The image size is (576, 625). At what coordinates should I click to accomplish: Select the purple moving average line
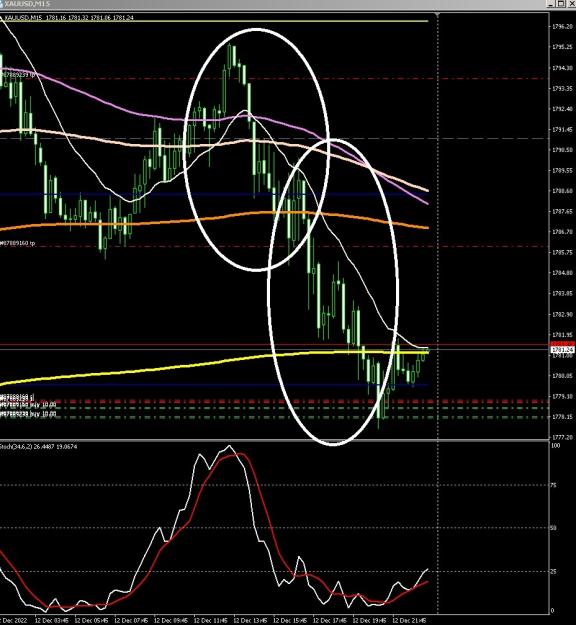120,108
